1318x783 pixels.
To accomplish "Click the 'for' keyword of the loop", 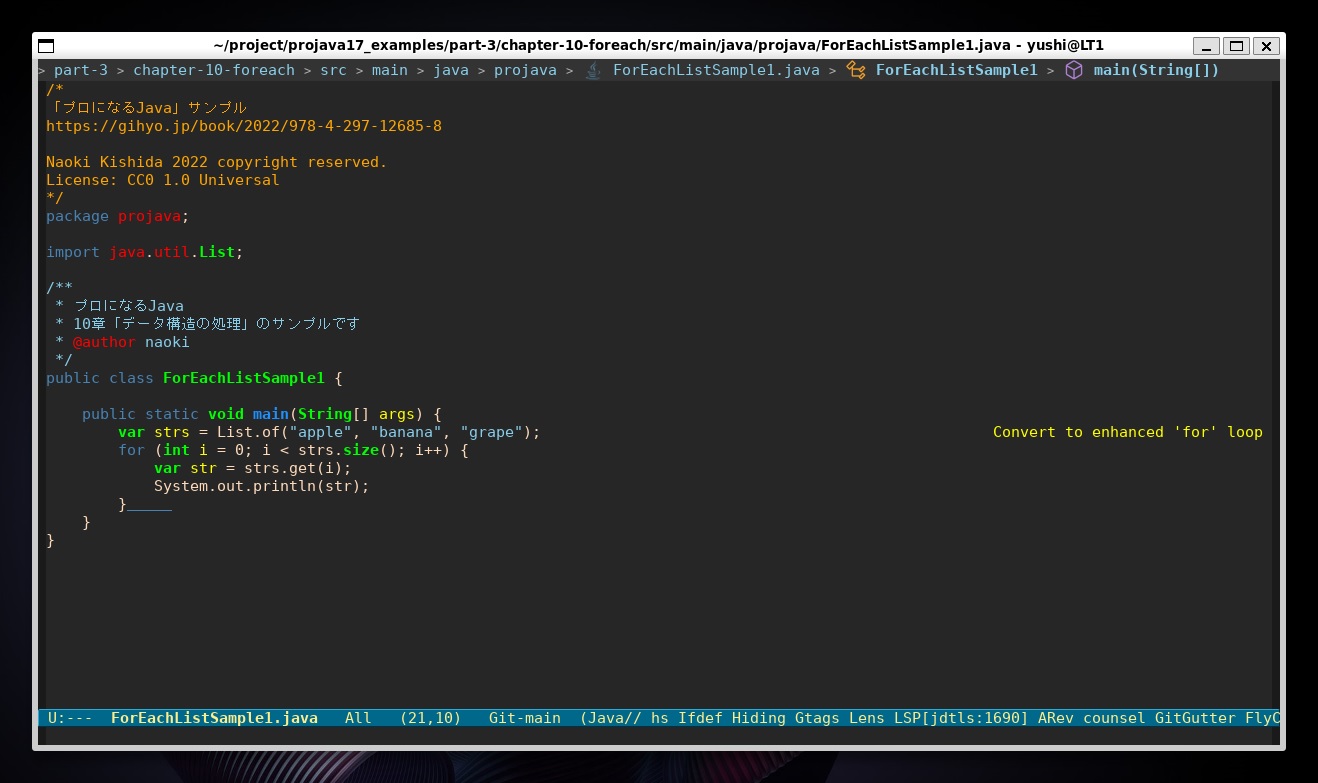I will (x=131, y=450).
